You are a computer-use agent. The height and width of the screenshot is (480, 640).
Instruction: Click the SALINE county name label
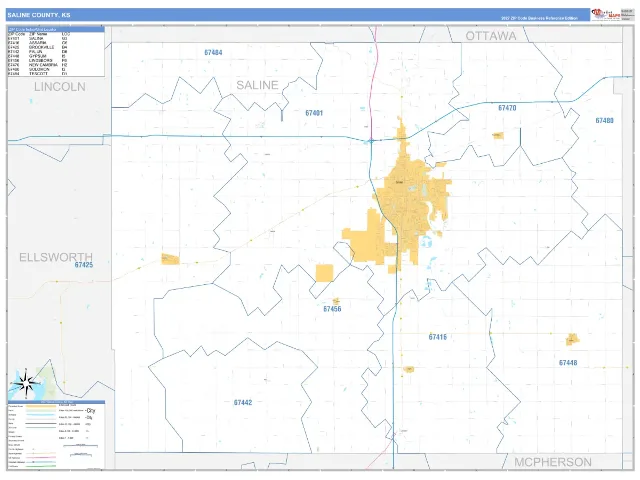(x=257, y=85)
